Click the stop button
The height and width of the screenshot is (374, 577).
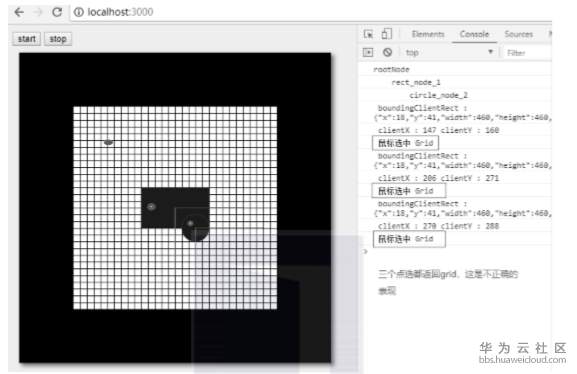pos(58,39)
